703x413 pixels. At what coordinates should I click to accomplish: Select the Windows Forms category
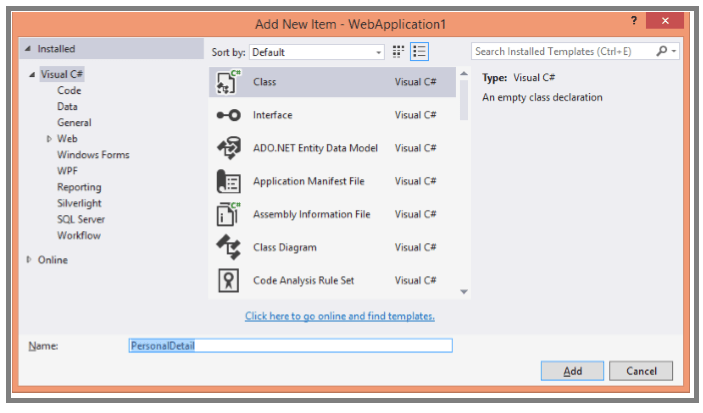point(93,155)
